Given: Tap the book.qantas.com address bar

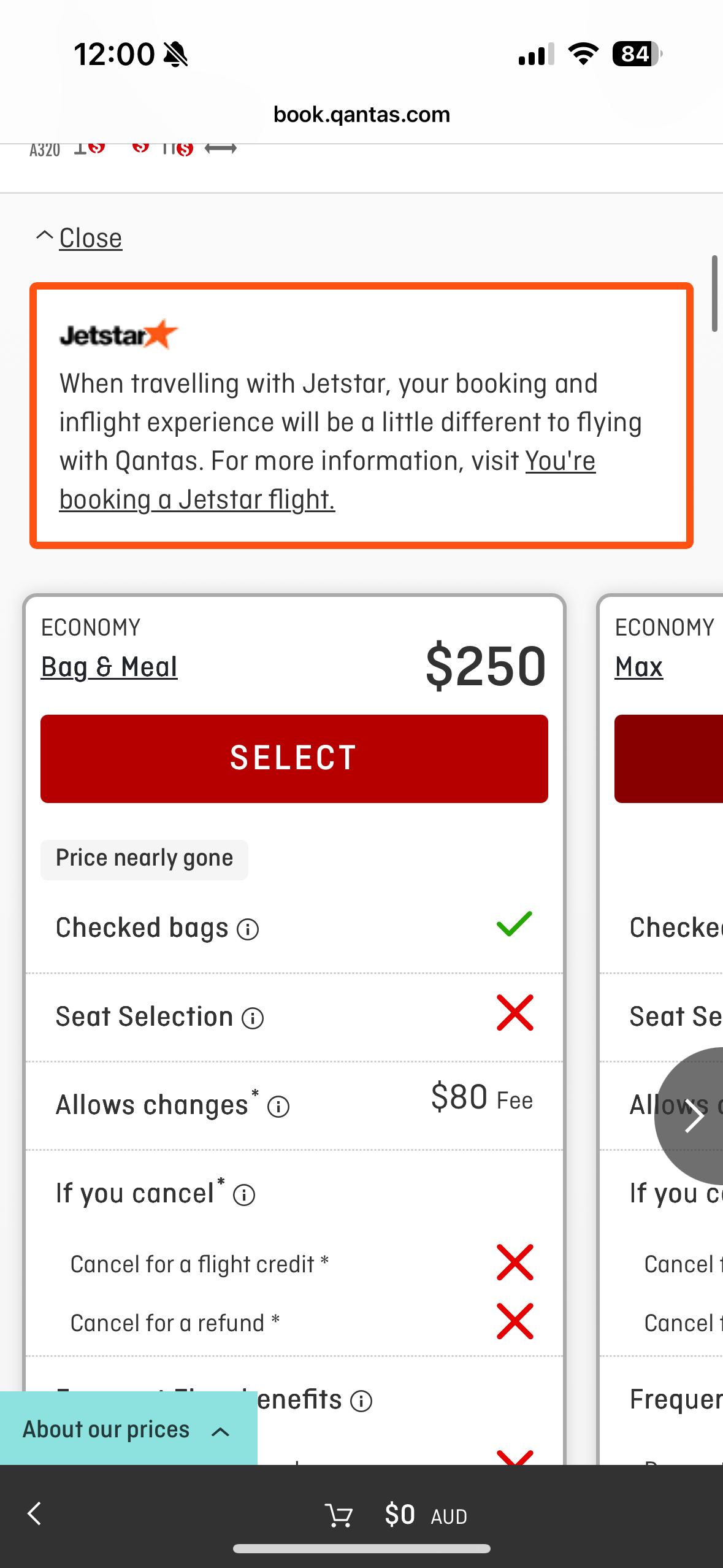Looking at the screenshot, I should (362, 115).
